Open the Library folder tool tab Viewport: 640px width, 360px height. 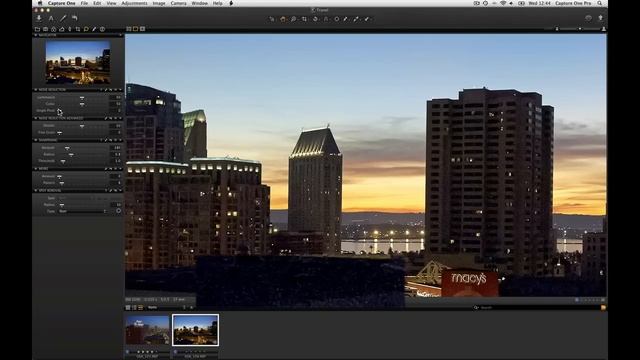pos(37,29)
